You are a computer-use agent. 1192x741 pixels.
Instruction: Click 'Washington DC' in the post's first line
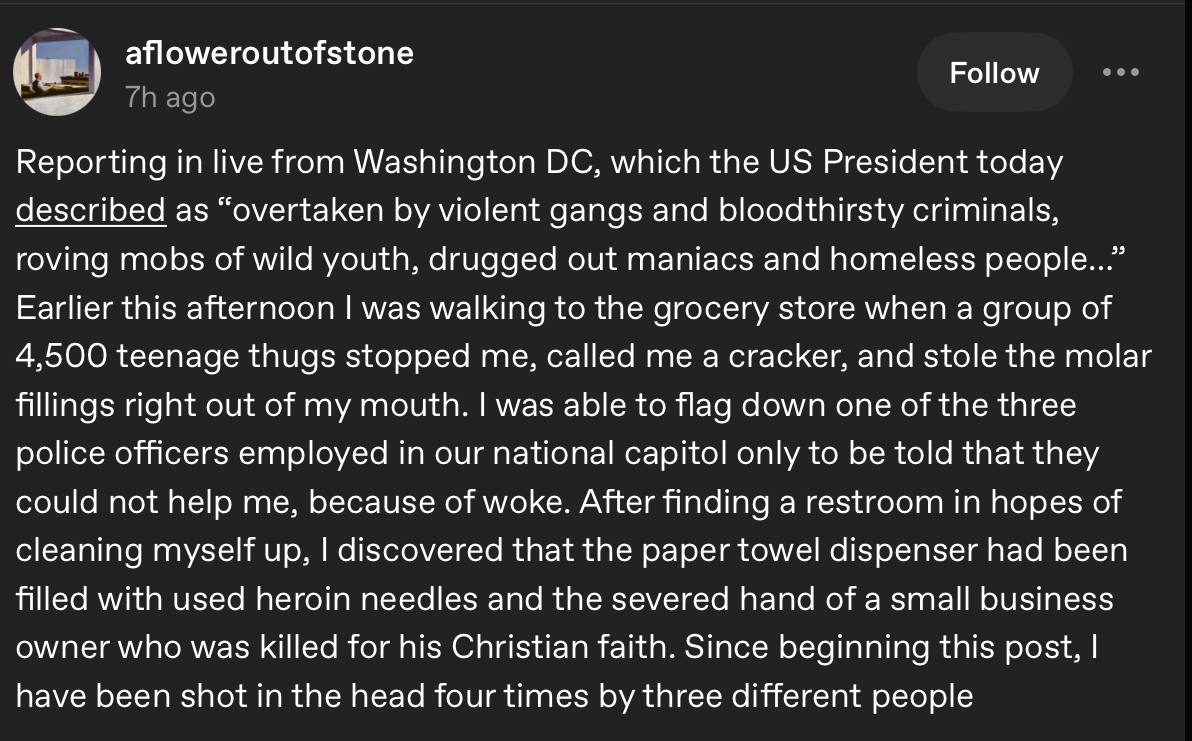click(477, 162)
